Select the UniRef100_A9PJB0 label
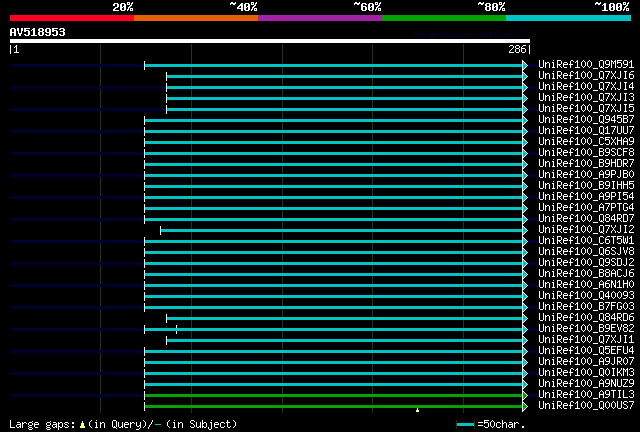The width and height of the screenshot is (640, 432). pyautogui.click(x=586, y=175)
